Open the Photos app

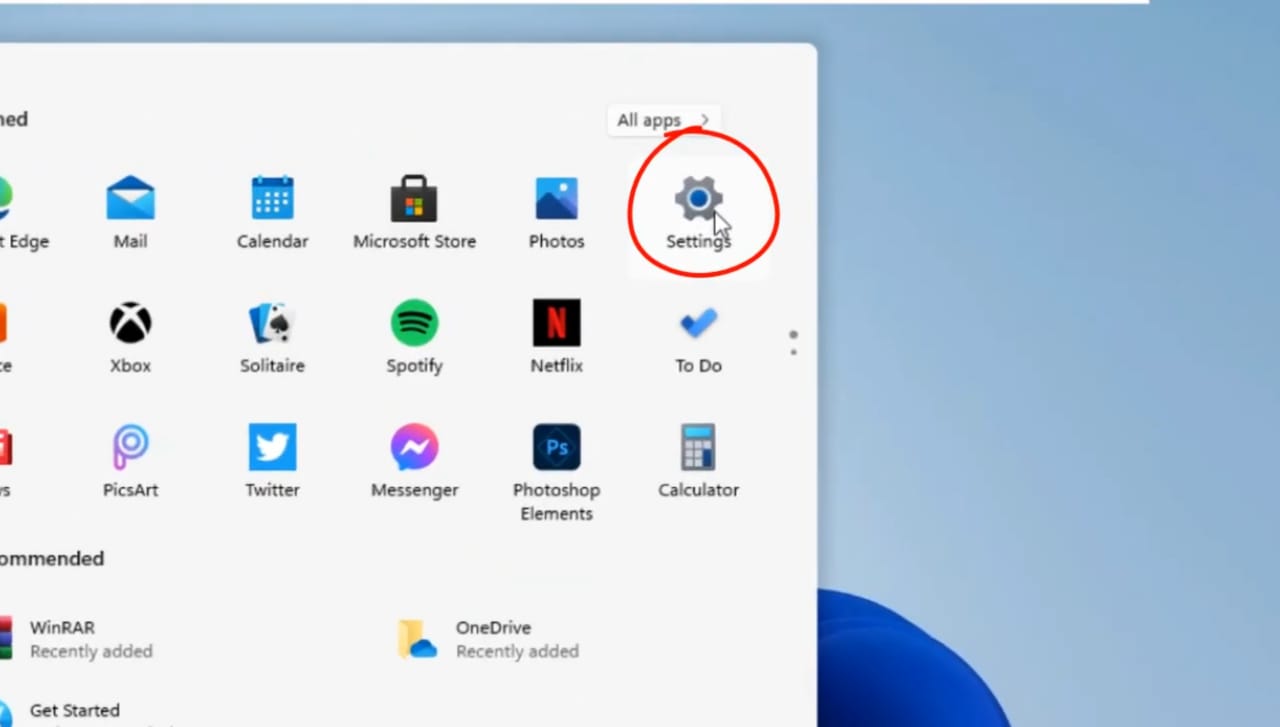point(556,212)
